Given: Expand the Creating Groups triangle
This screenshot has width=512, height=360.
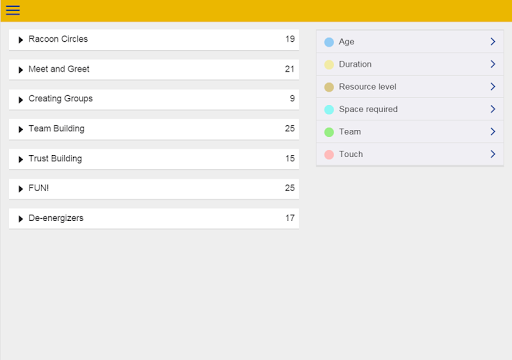Looking at the screenshot, I should (x=21, y=100).
